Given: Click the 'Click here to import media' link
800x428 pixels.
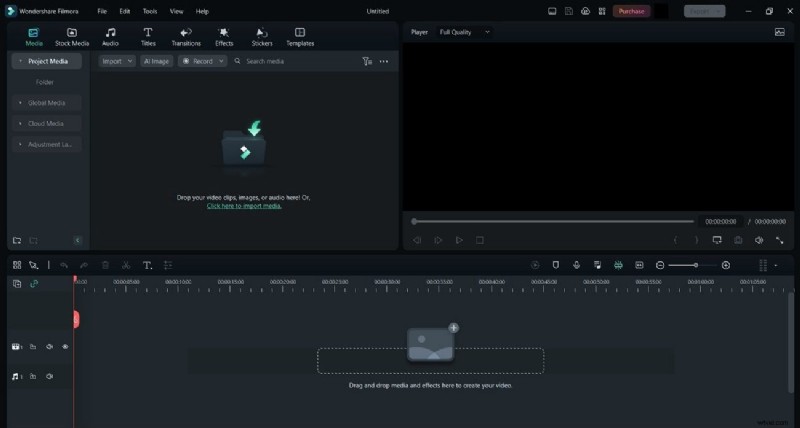Looking at the screenshot, I should tap(244, 206).
